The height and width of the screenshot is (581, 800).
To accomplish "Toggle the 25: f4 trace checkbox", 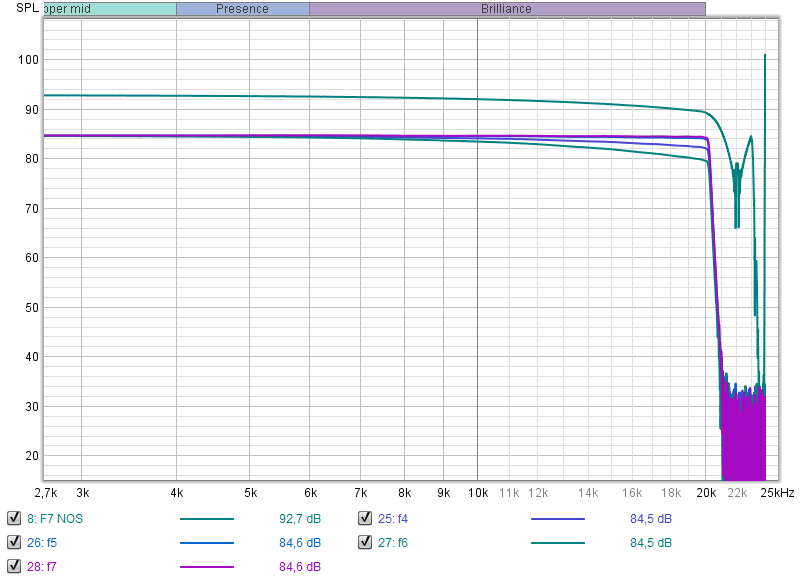I will pyautogui.click(x=365, y=518).
